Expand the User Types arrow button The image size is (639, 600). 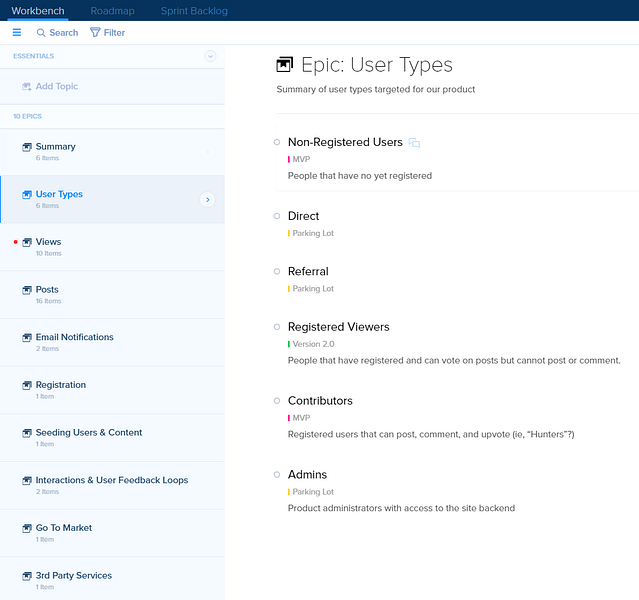click(207, 200)
